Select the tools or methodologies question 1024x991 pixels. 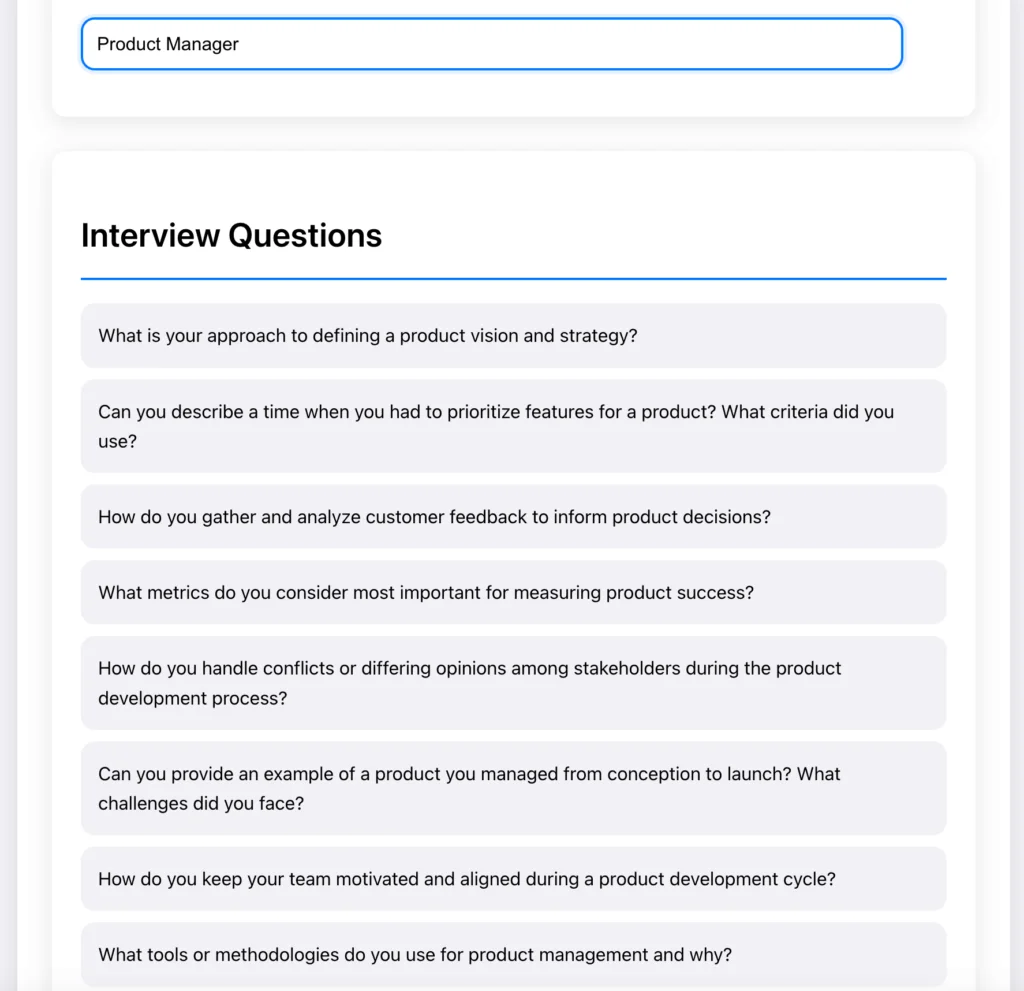513,955
